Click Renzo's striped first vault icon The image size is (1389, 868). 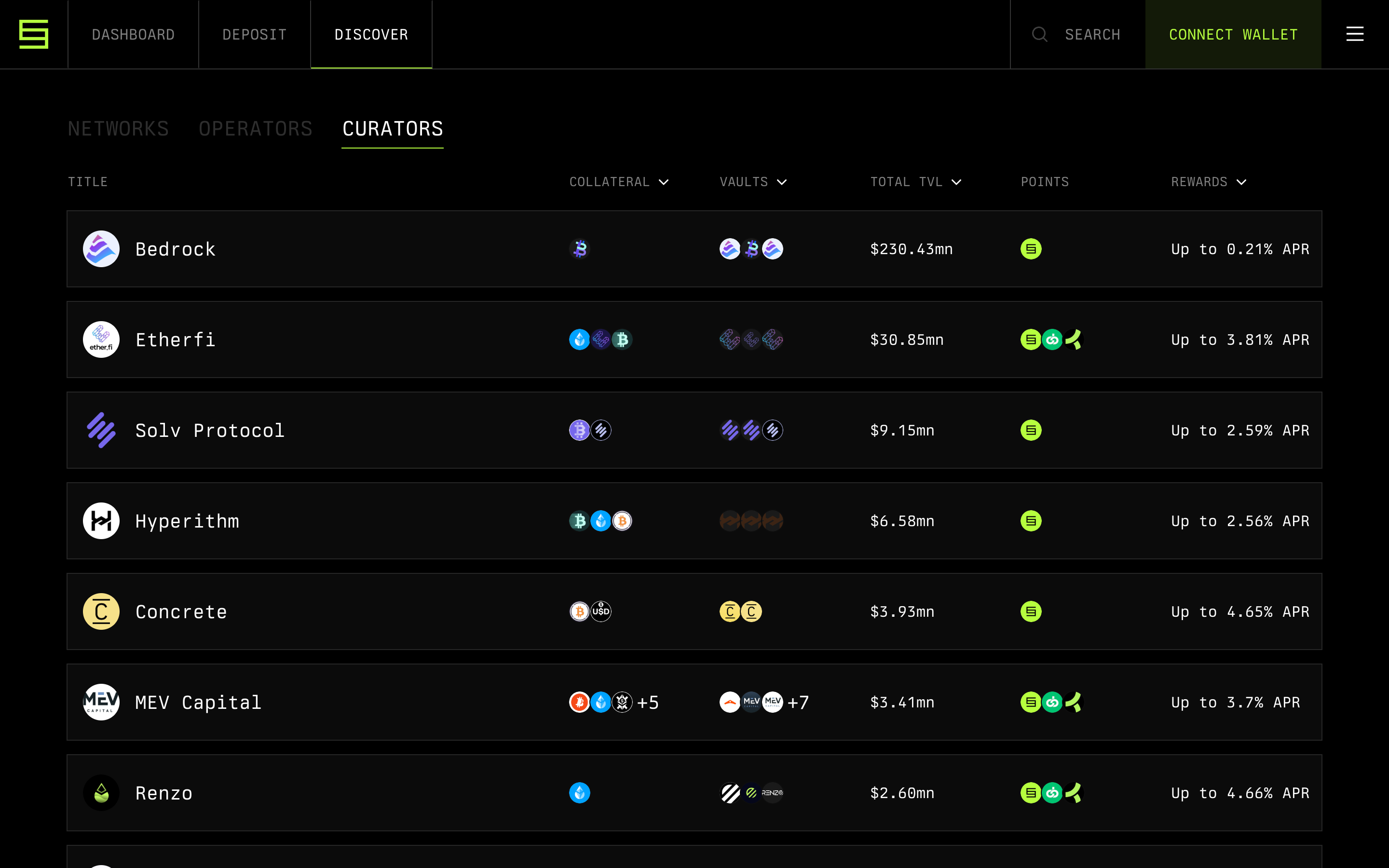[730, 793]
